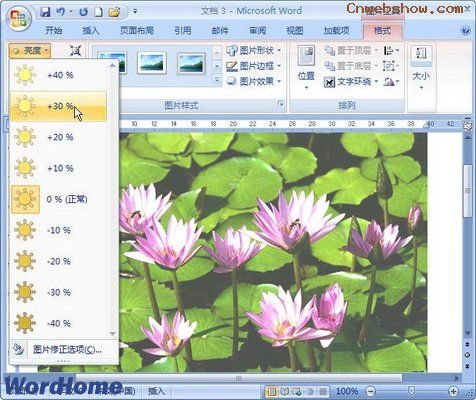The height and width of the screenshot is (400, 476).
Task: Click the 位置 (Position) icon
Action: [306, 68]
